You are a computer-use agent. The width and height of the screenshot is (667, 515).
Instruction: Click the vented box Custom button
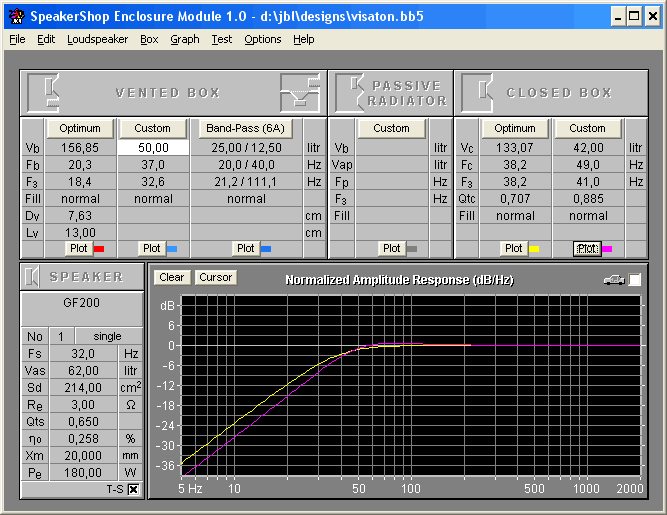153,128
